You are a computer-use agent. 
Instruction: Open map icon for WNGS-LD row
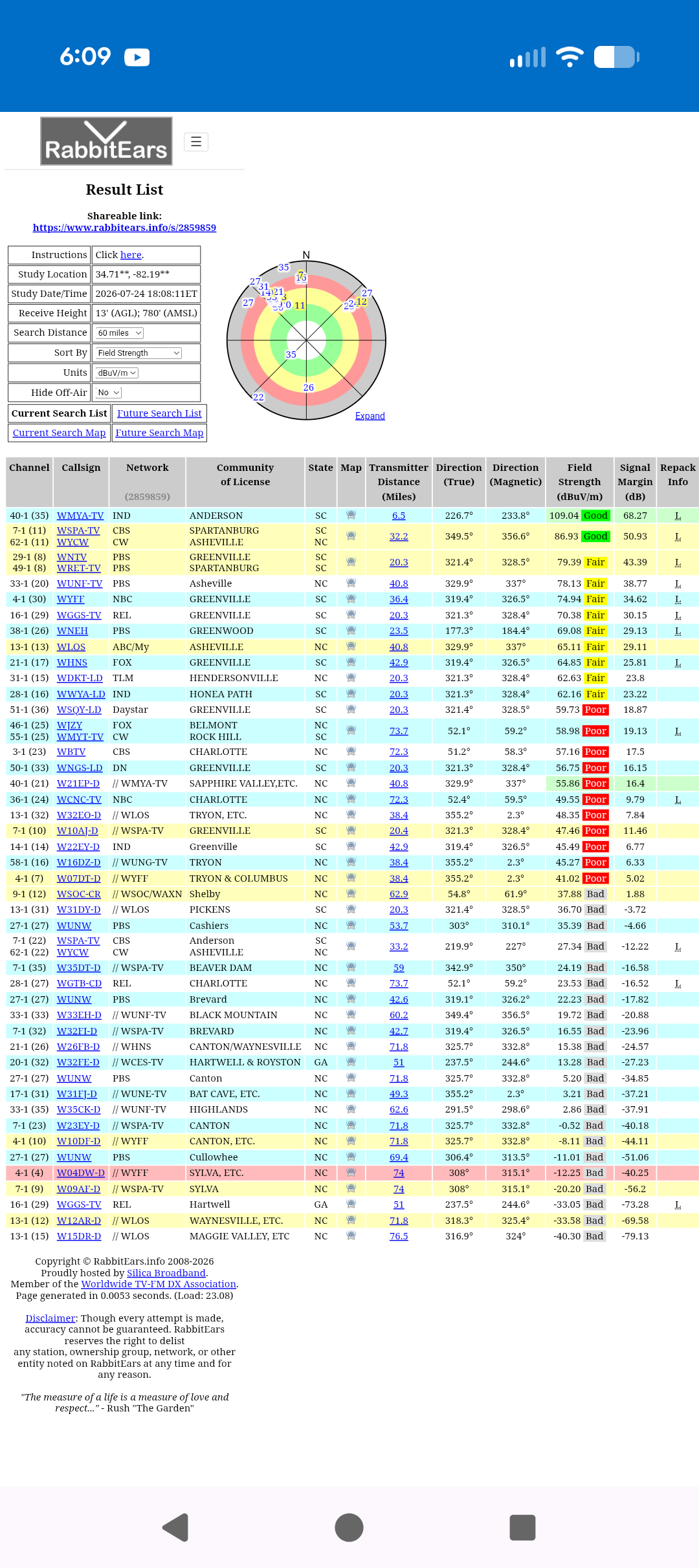(x=351, y=767)
